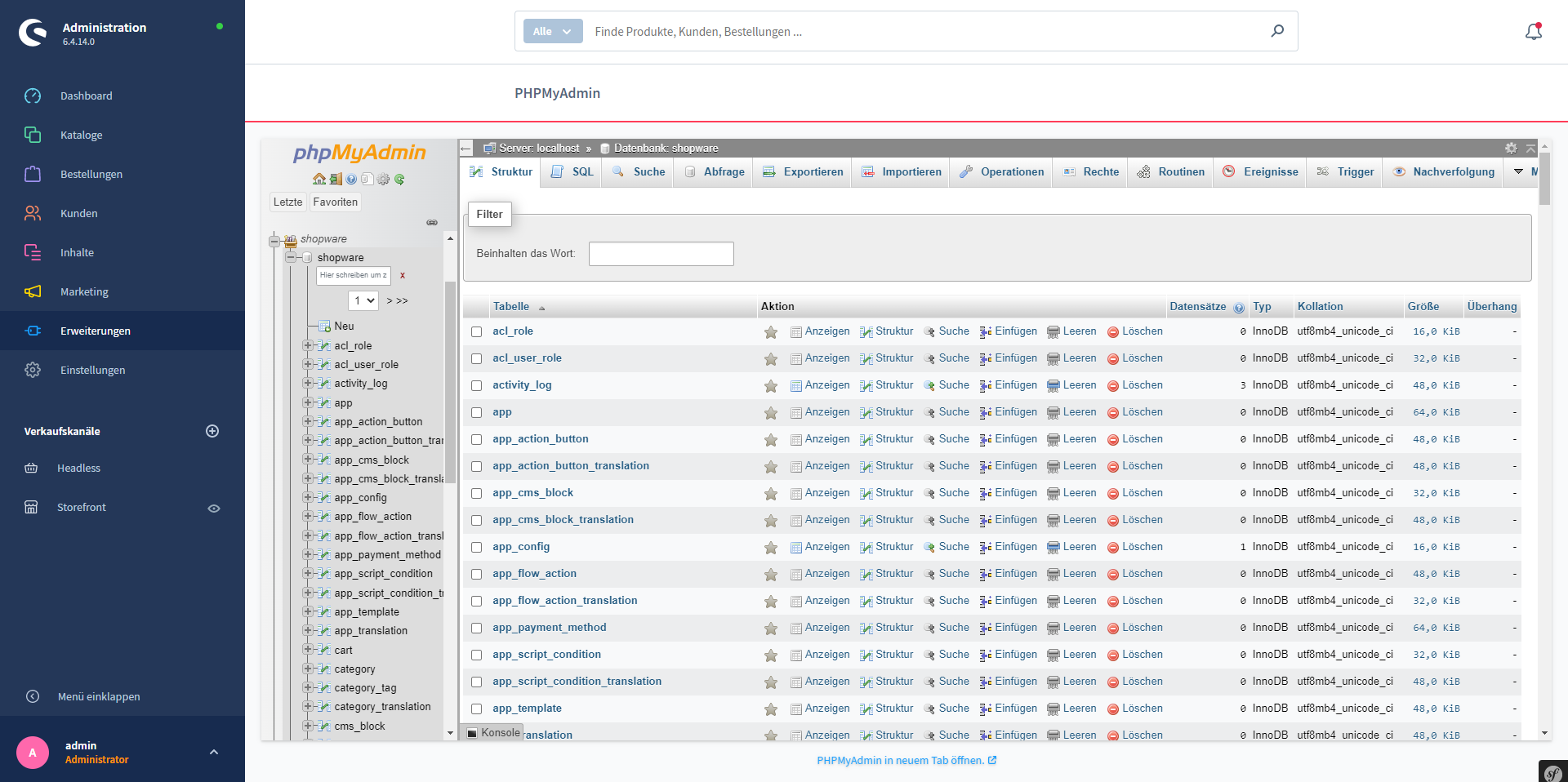1568x782 pixels.
Task: Click the navigation tree scrollbar down arrow
Action: [450, 733]
